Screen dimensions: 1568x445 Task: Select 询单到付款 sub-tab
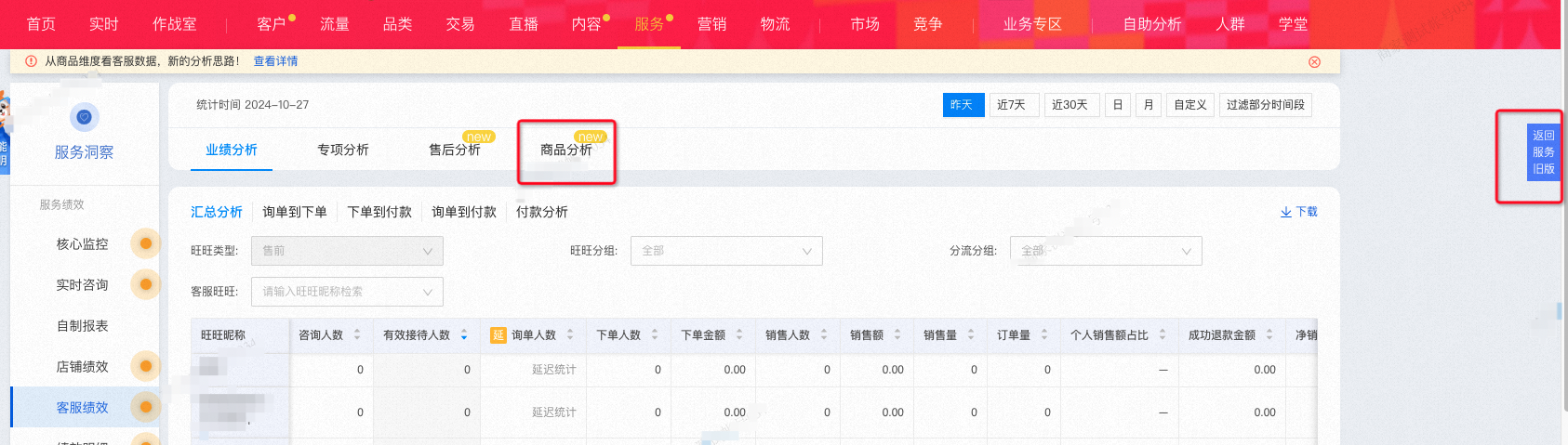tap(464, 212)
